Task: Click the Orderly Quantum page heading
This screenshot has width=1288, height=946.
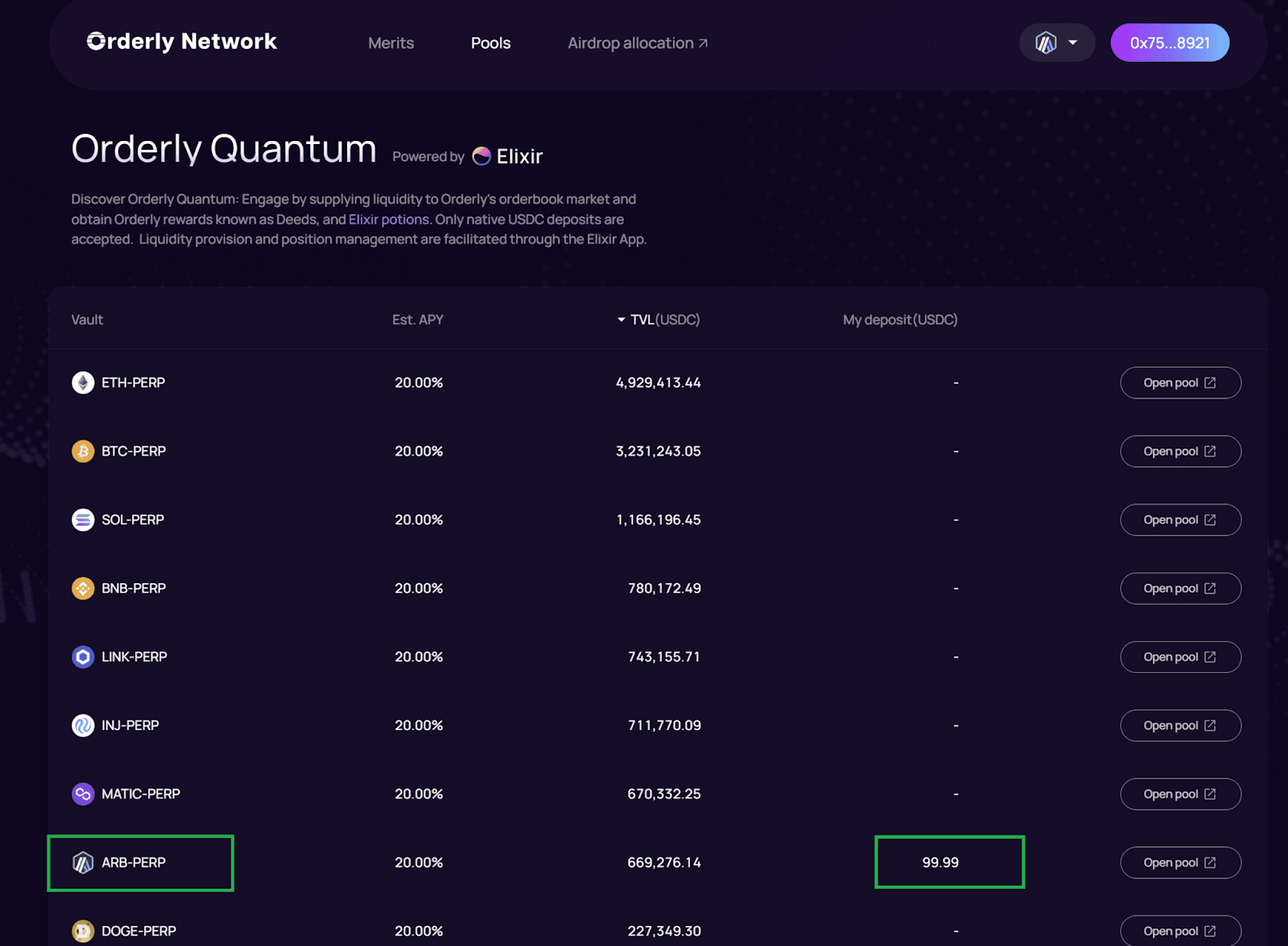Action: pos(224,149)
